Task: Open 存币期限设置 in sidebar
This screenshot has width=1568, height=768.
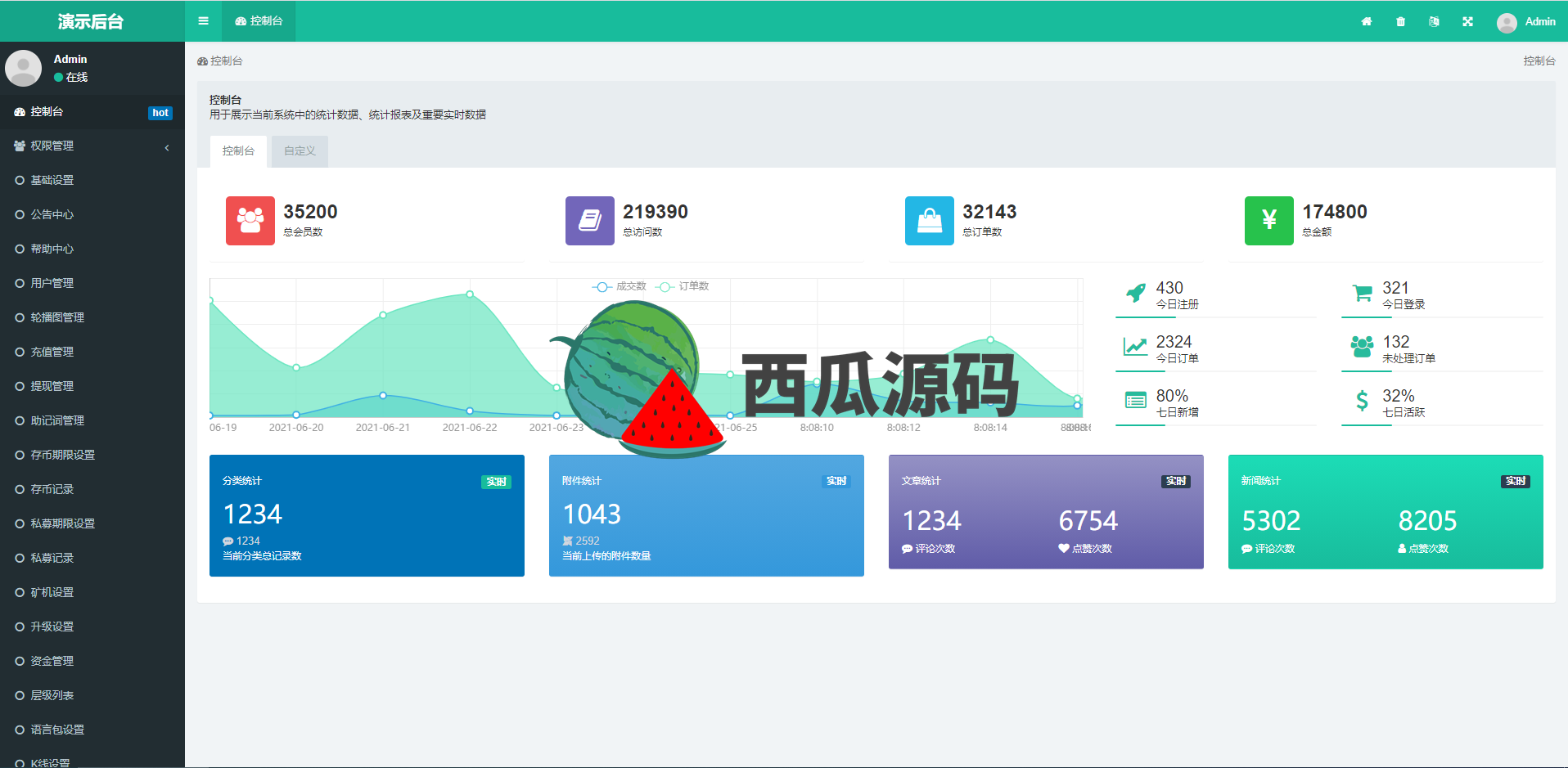Action: [x=92, y=456]
